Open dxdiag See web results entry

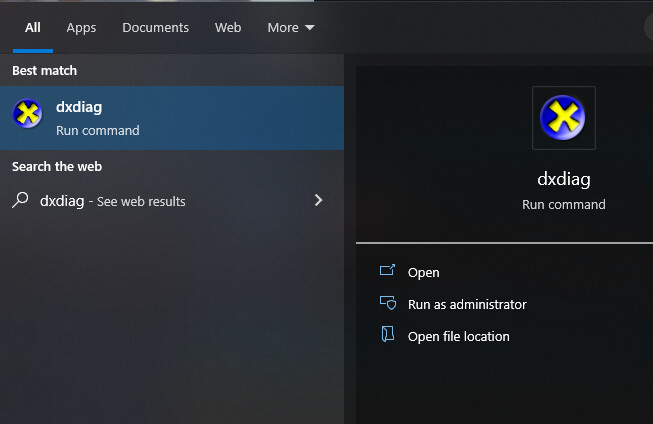tap(172, 201)
